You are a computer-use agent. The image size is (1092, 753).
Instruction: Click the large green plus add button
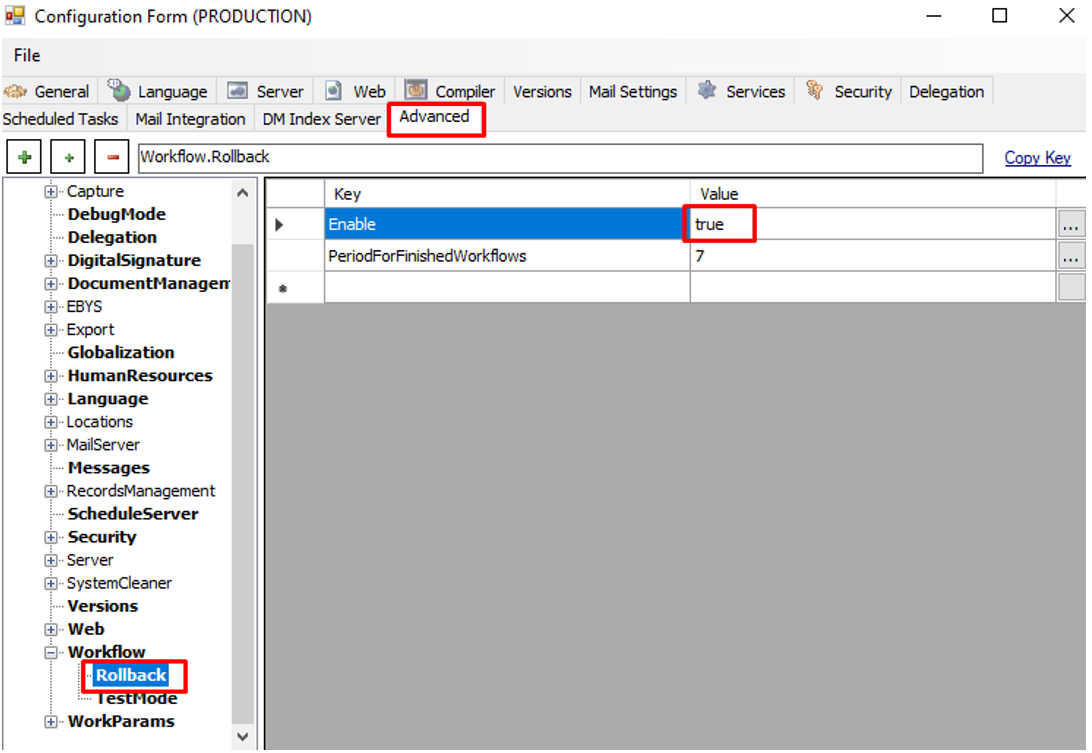(24, 157)
